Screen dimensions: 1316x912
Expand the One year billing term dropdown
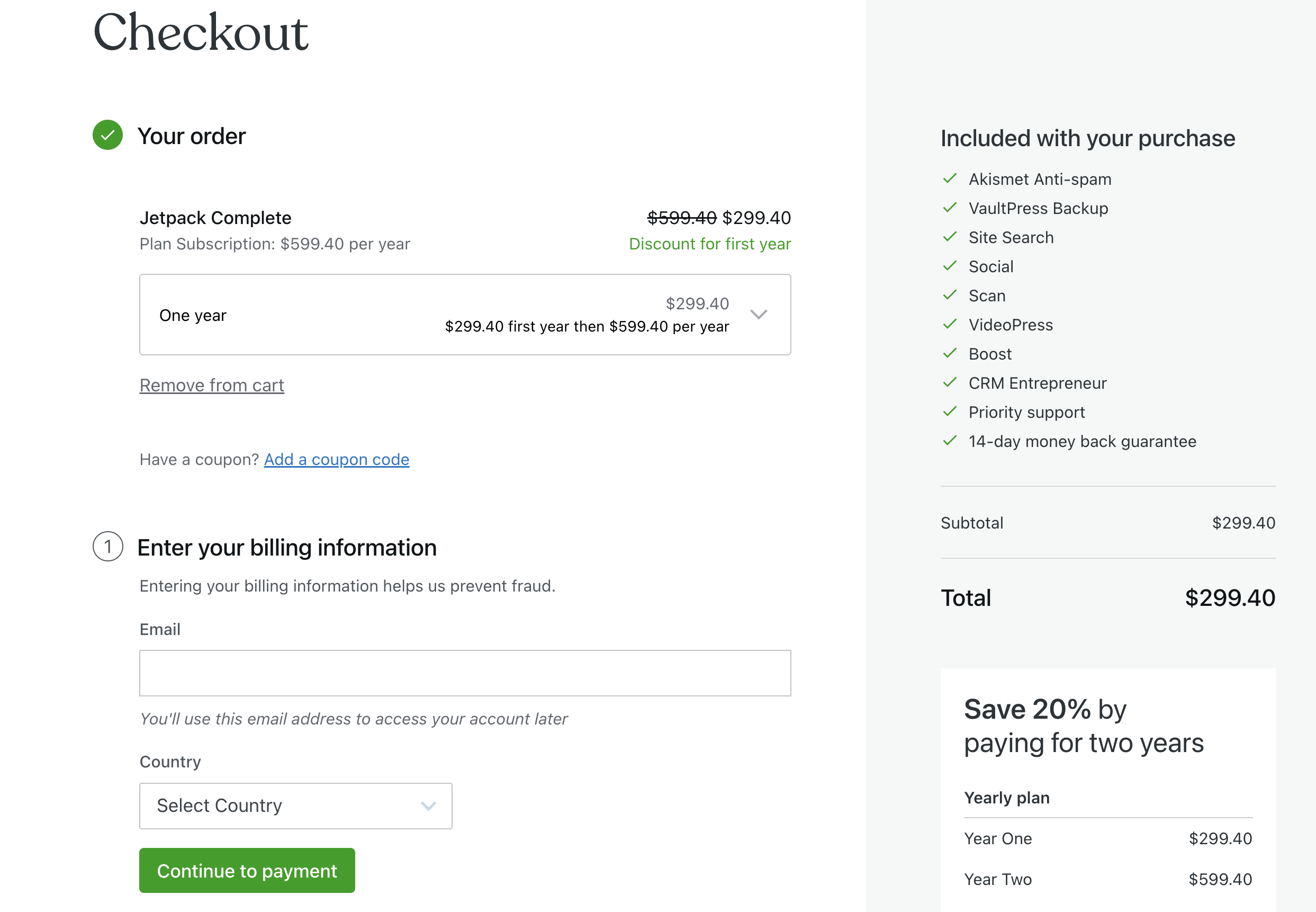(465, 315)
